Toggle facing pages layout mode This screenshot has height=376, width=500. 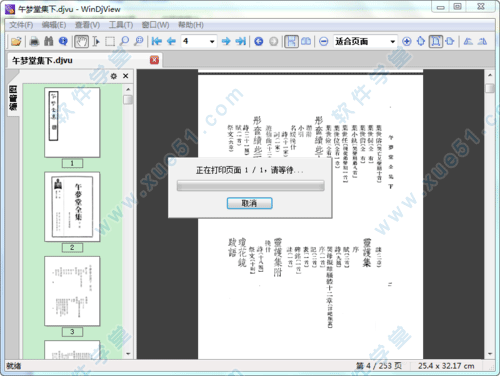(306, 41)
